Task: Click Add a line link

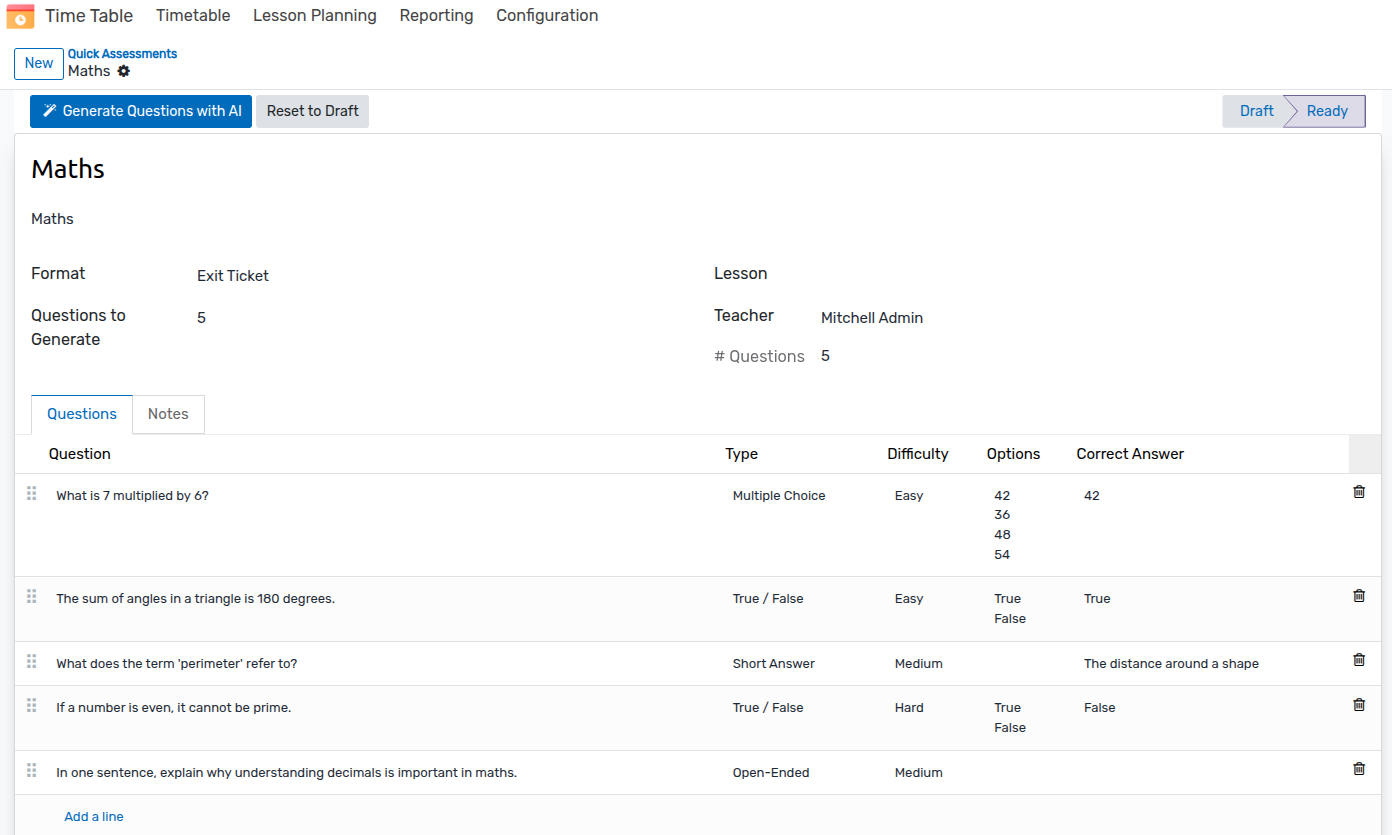Action: click(94, 817)
